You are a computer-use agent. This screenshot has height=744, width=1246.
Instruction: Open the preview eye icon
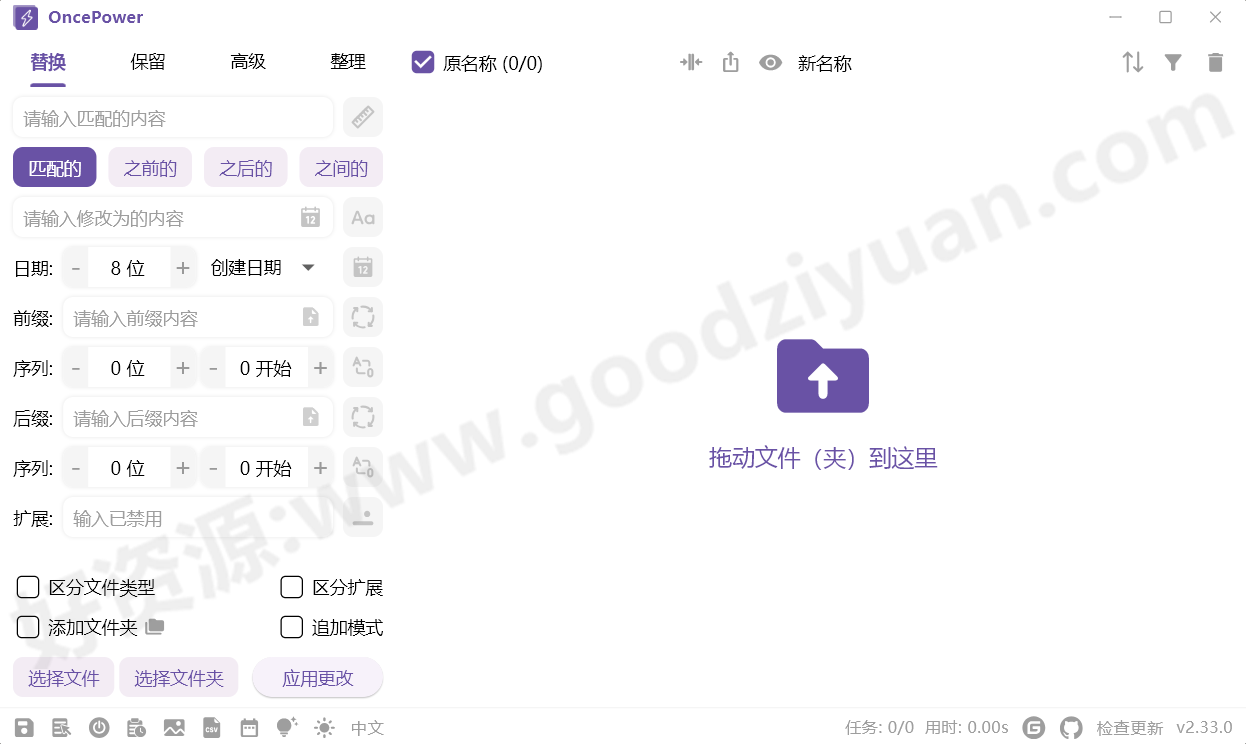pos(770,62)
